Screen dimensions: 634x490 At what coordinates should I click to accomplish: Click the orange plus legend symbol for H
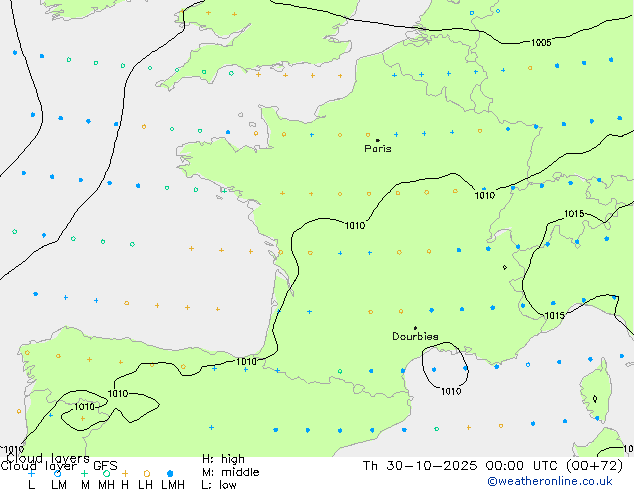point(125,473)
